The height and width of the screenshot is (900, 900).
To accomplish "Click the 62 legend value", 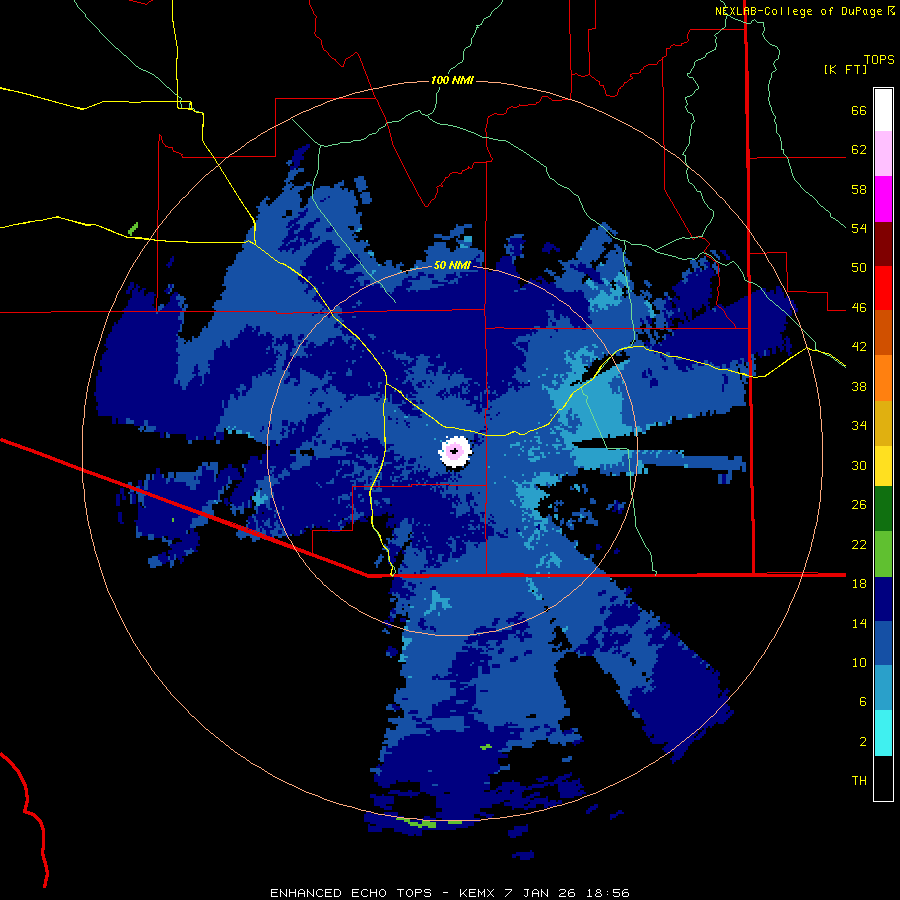I will pyautogui.click(x=859, y=150).
